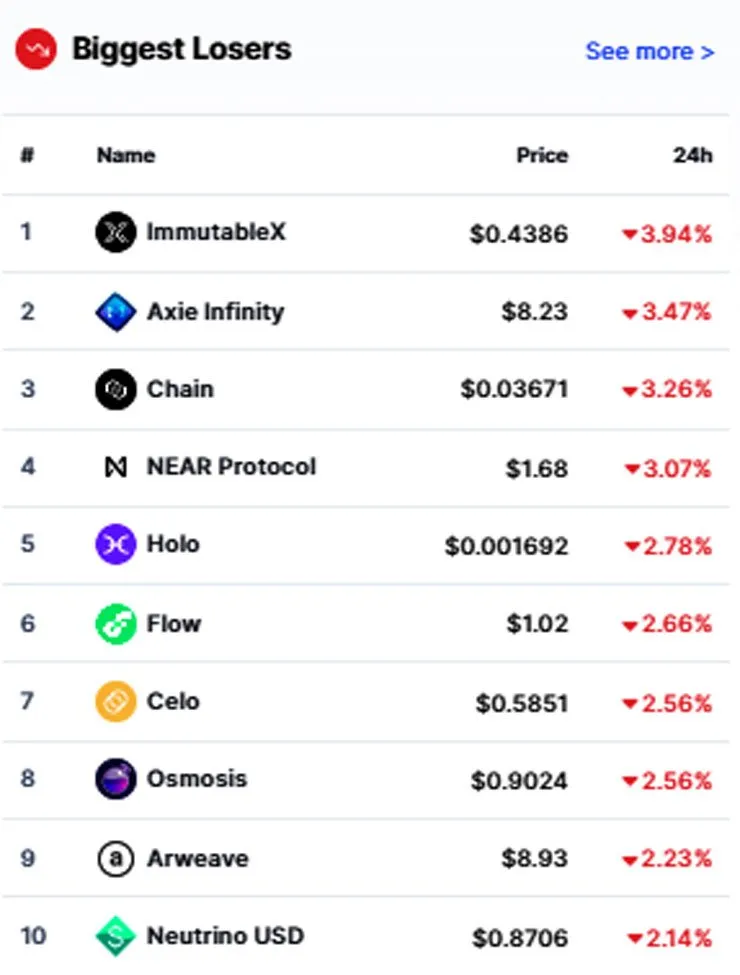Click the Price column header
This screenshot has width=740, height=975.
point(542,155)
